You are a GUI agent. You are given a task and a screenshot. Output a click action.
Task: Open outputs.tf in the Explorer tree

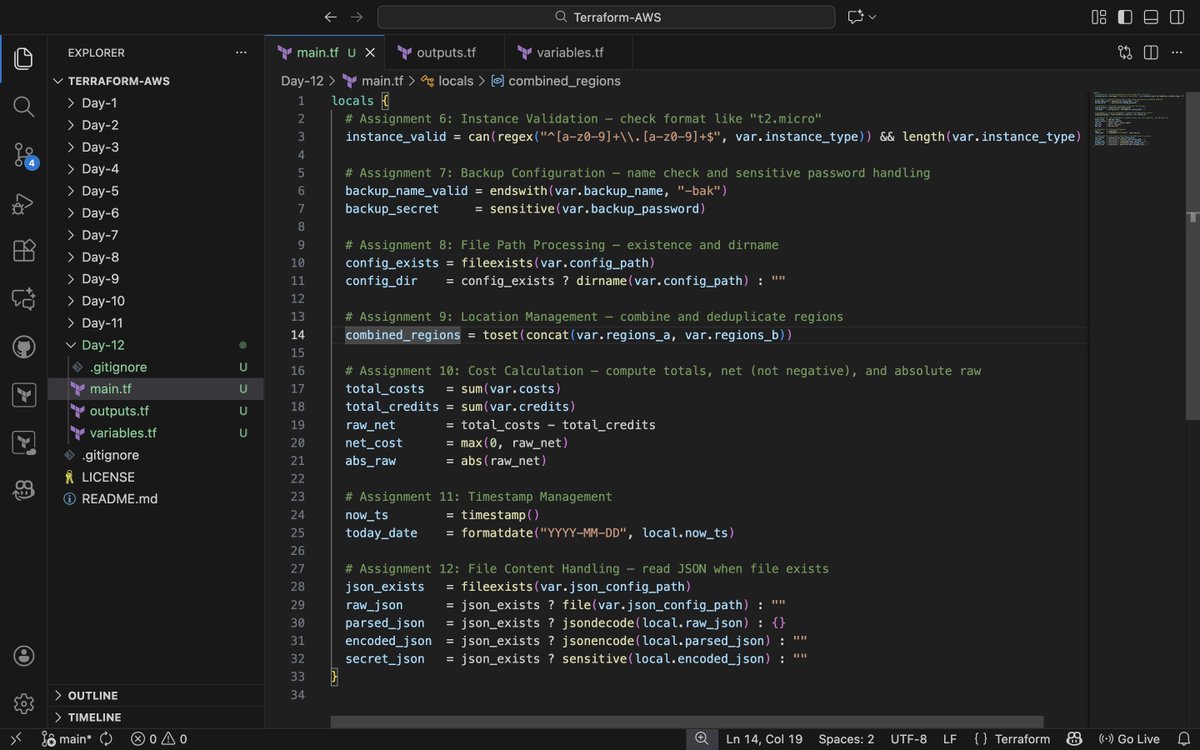click(156, 411)
